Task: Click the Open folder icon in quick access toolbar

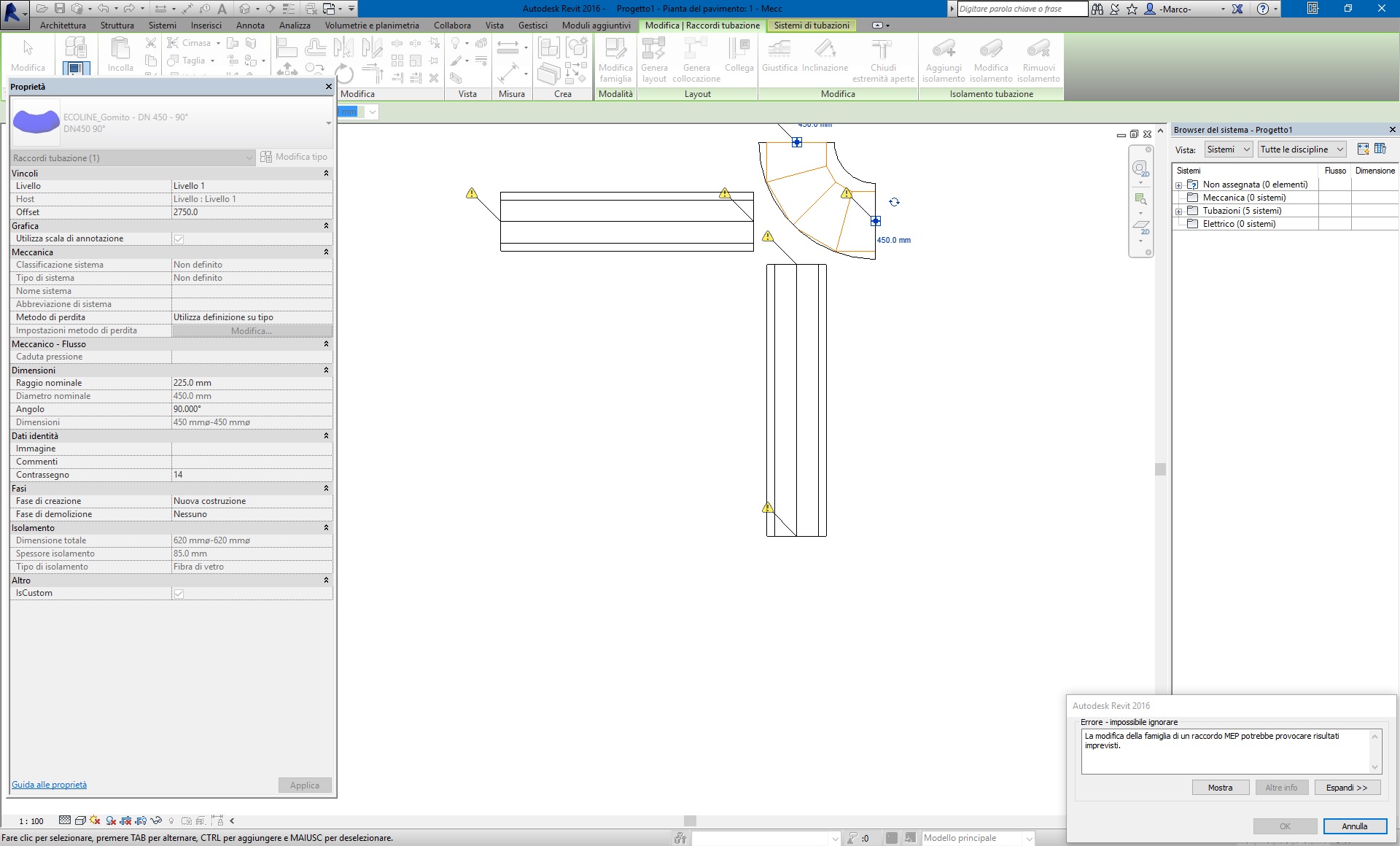Action: point(42,9)
